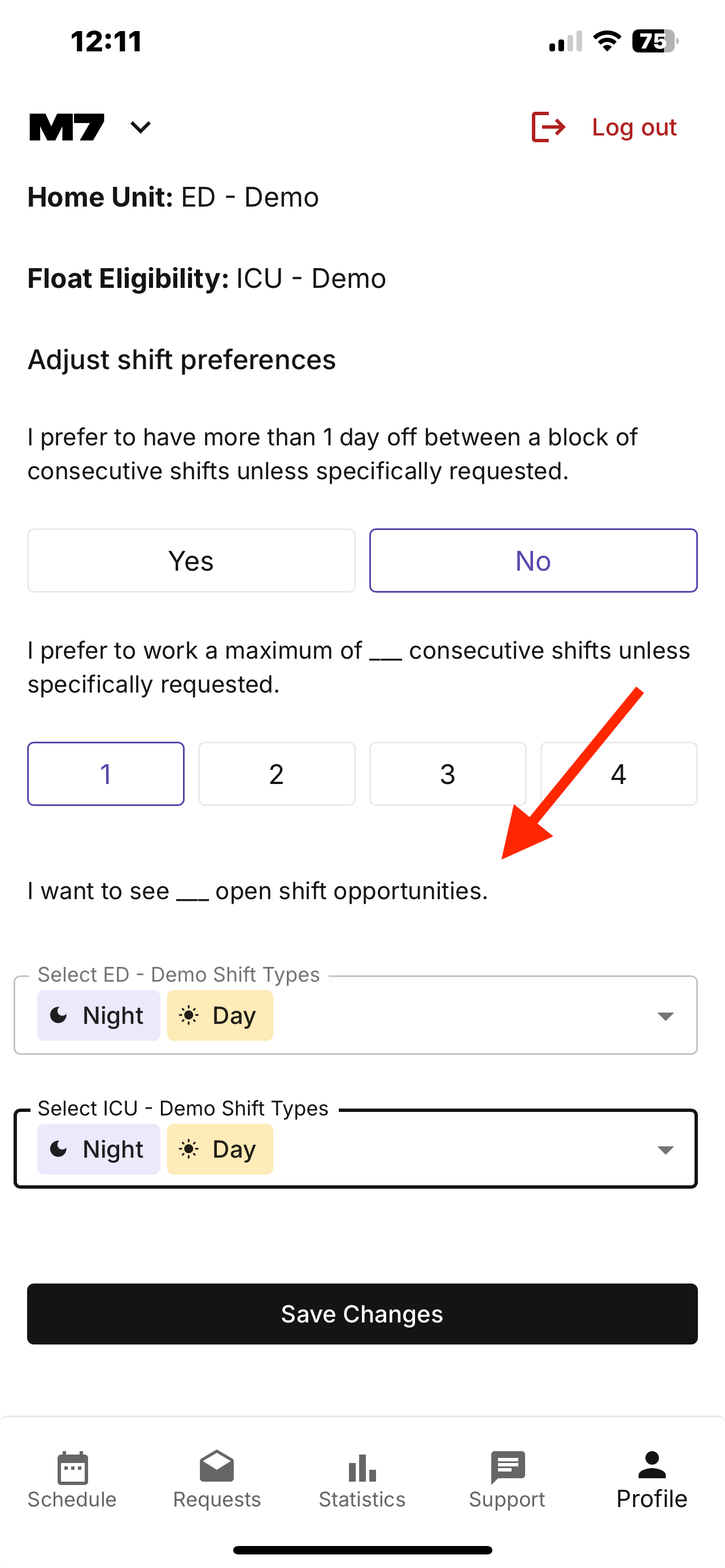Choose 1 maximum consecutive shift
The image size is (725, 1568).
[x=106, y=774]
